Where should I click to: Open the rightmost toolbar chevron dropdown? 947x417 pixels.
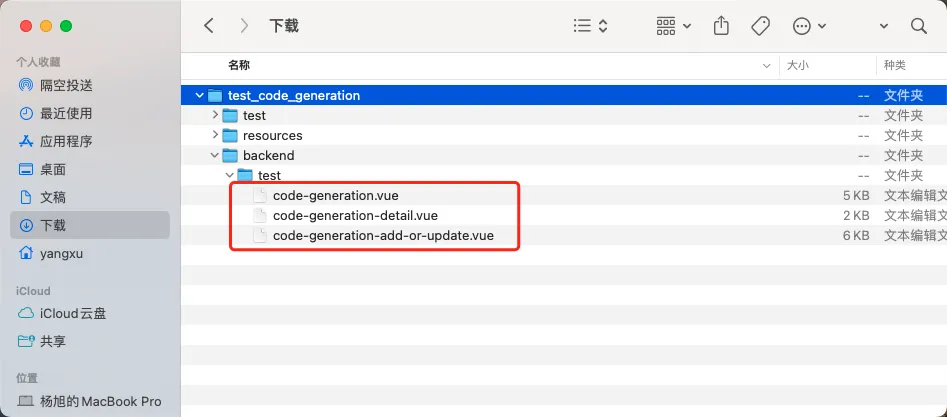click(x=884, y=27)
